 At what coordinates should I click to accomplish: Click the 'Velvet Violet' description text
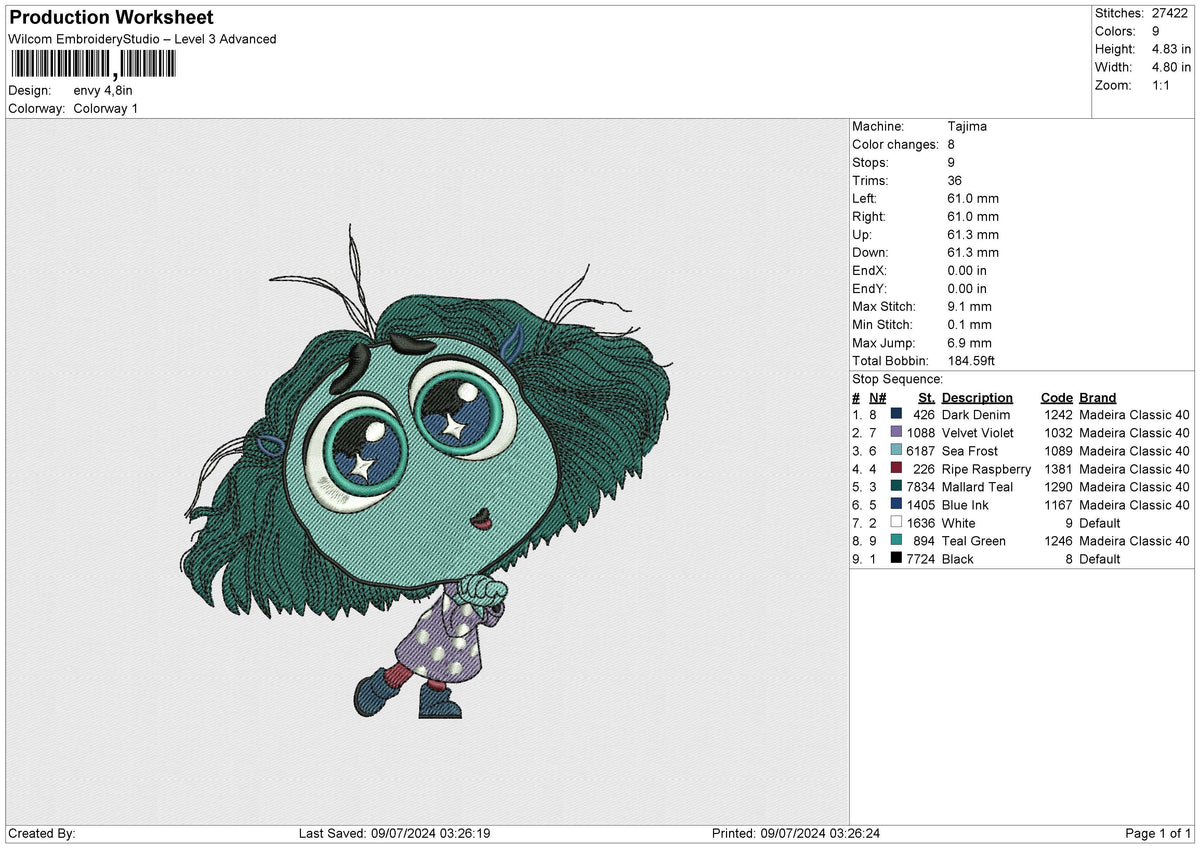pos(978,432)
